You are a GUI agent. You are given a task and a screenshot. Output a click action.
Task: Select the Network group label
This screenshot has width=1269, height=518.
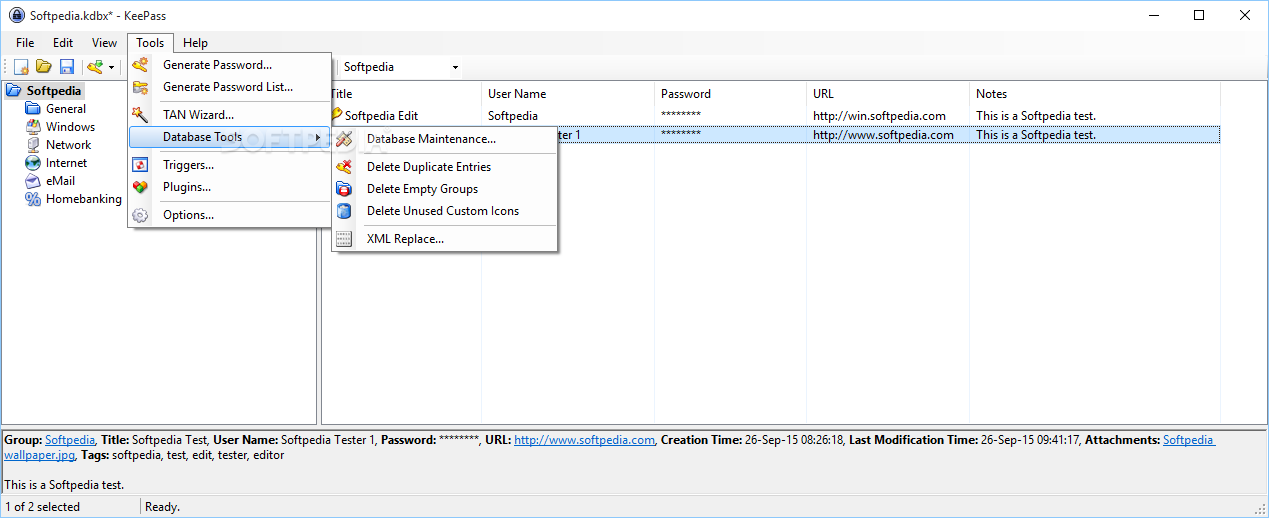click(69, 145)
